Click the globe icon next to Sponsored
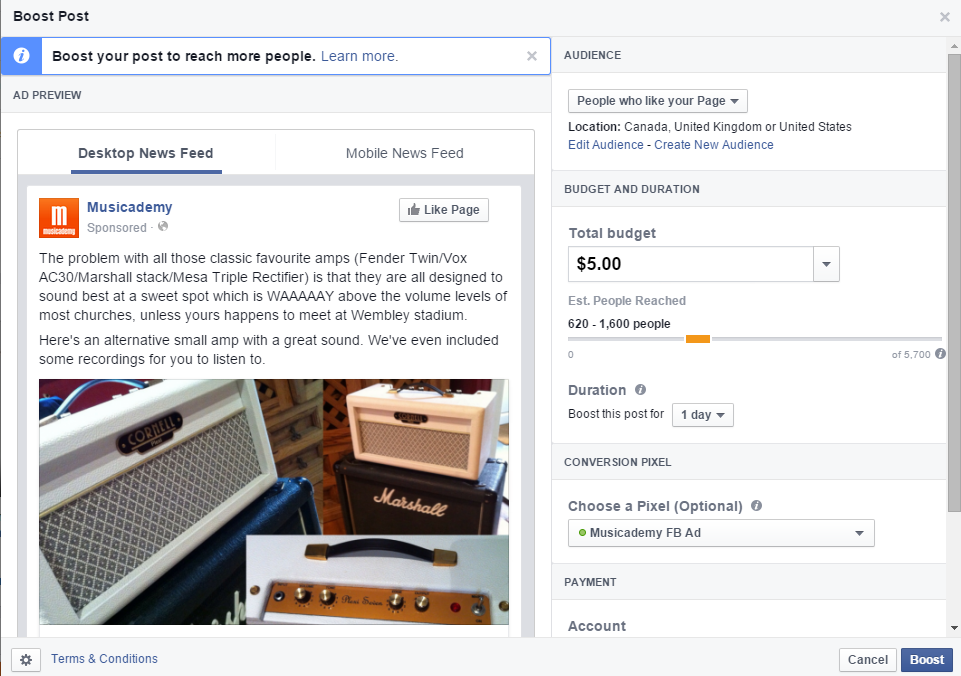Viewport: 961px width, 676px height. click(x=163, y=227)
